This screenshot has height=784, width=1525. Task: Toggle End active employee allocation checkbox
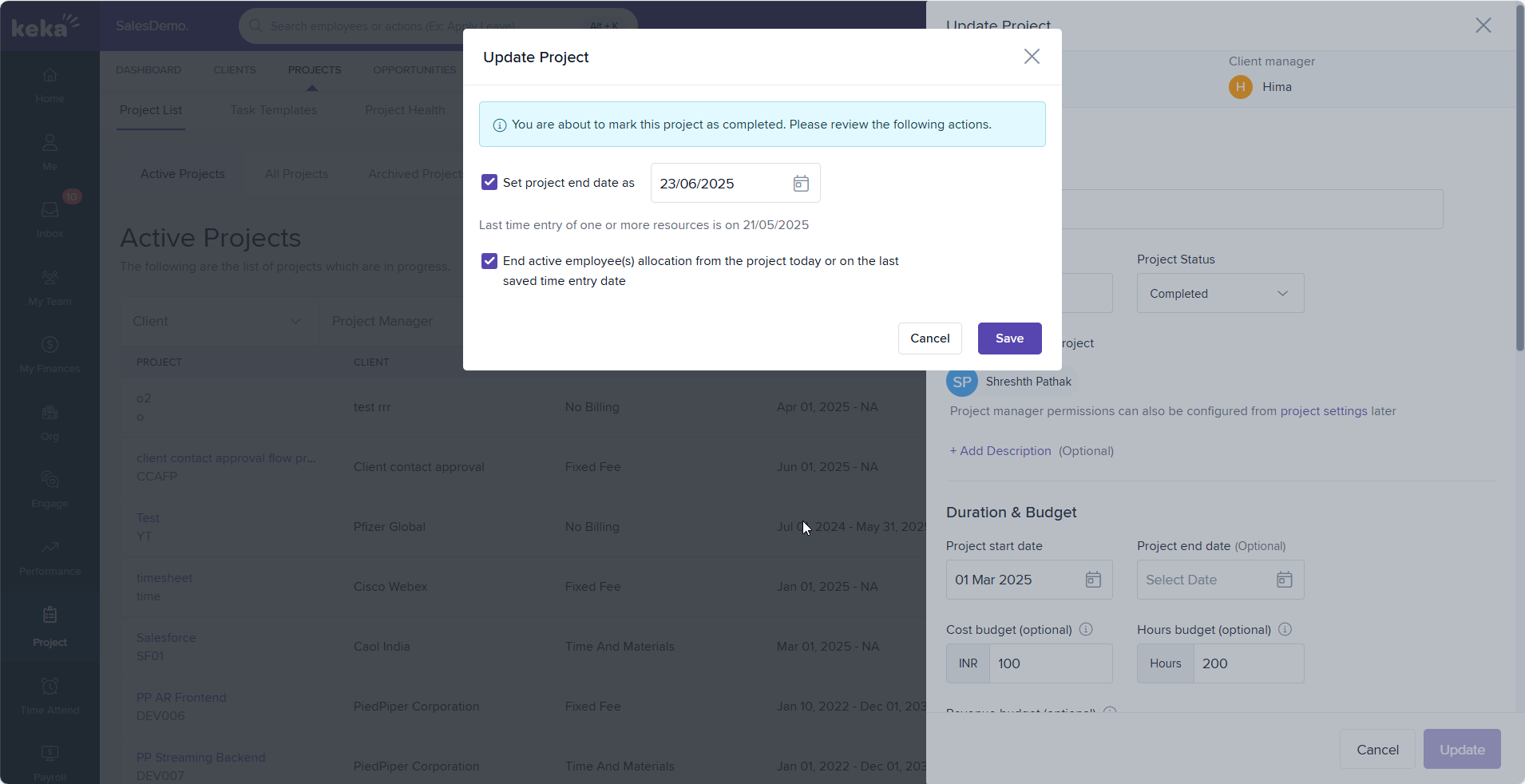click(489, 261)
